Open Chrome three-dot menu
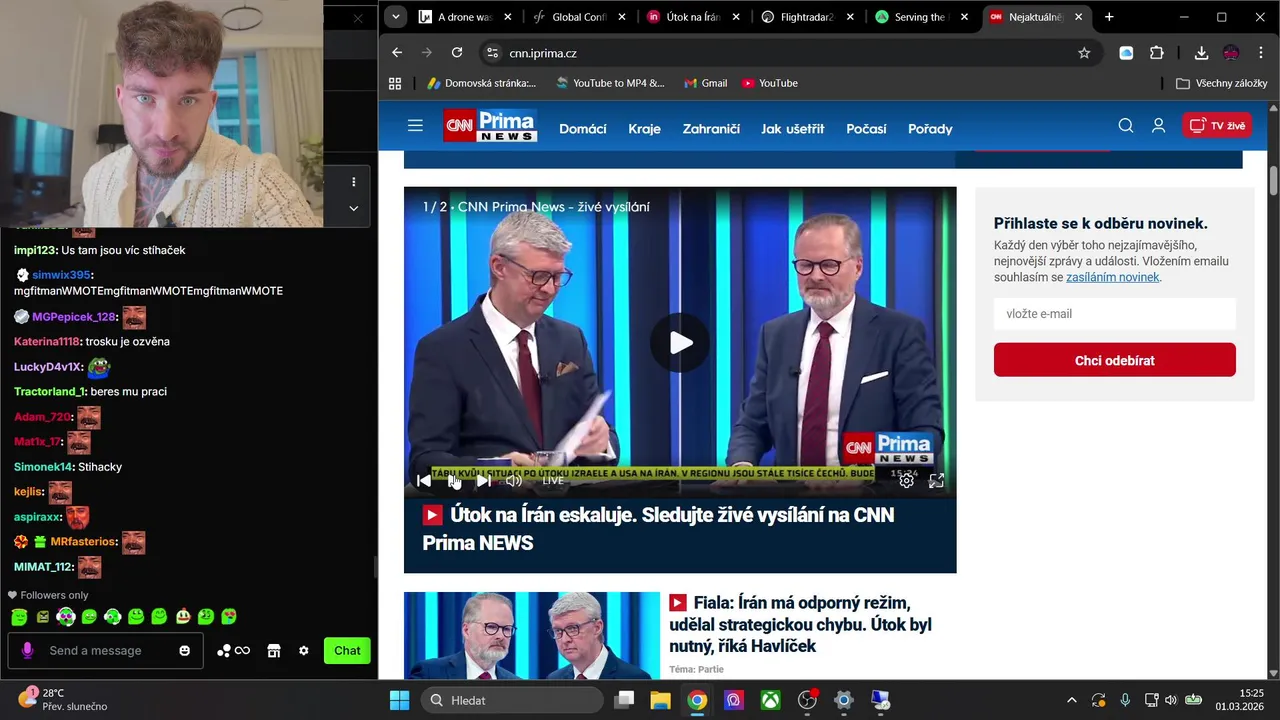Image resolution: width=1280 pixels, height=720 pixels. coord(1260,53)
